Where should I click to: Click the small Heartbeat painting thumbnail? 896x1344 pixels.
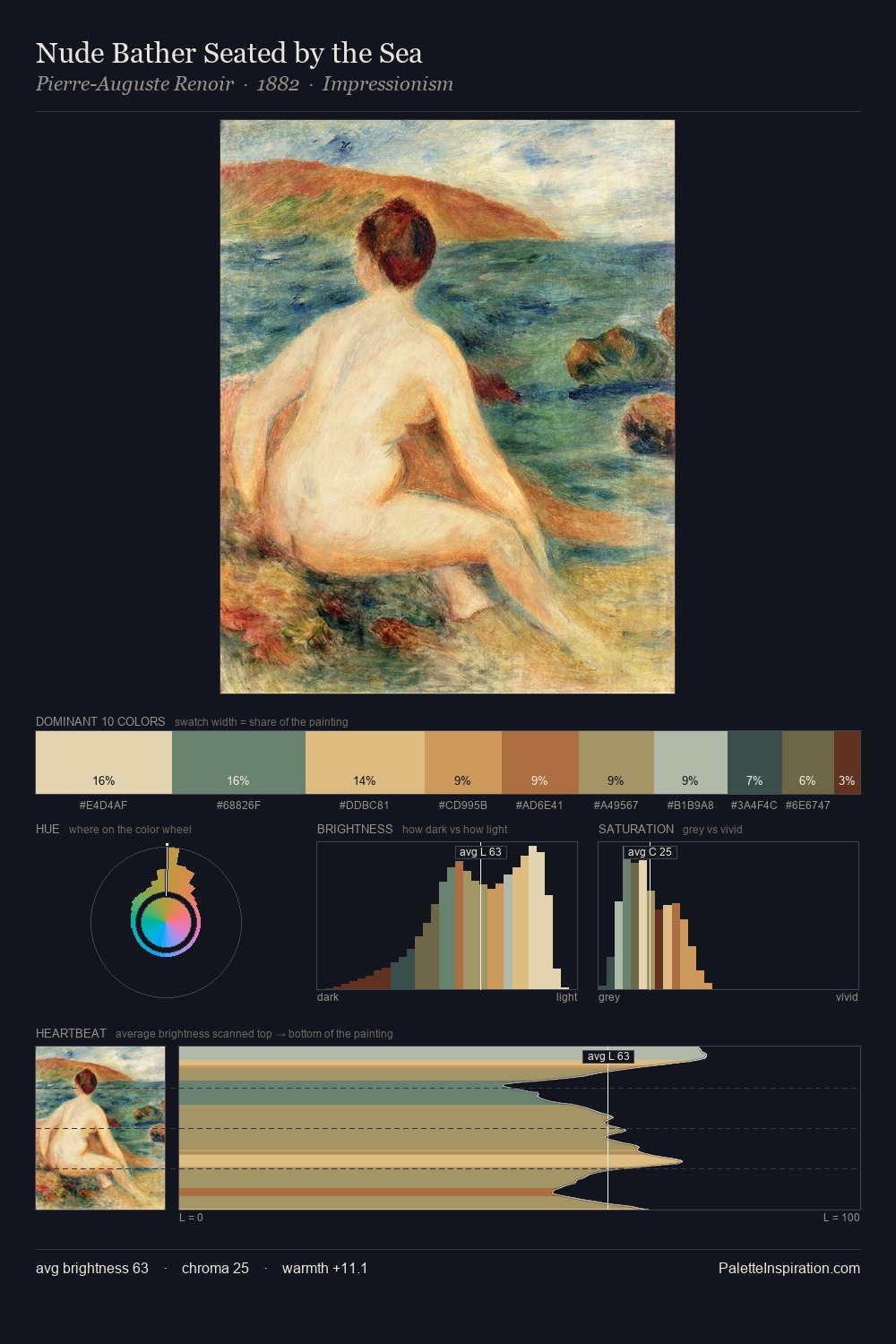[x=100, y=1128]
